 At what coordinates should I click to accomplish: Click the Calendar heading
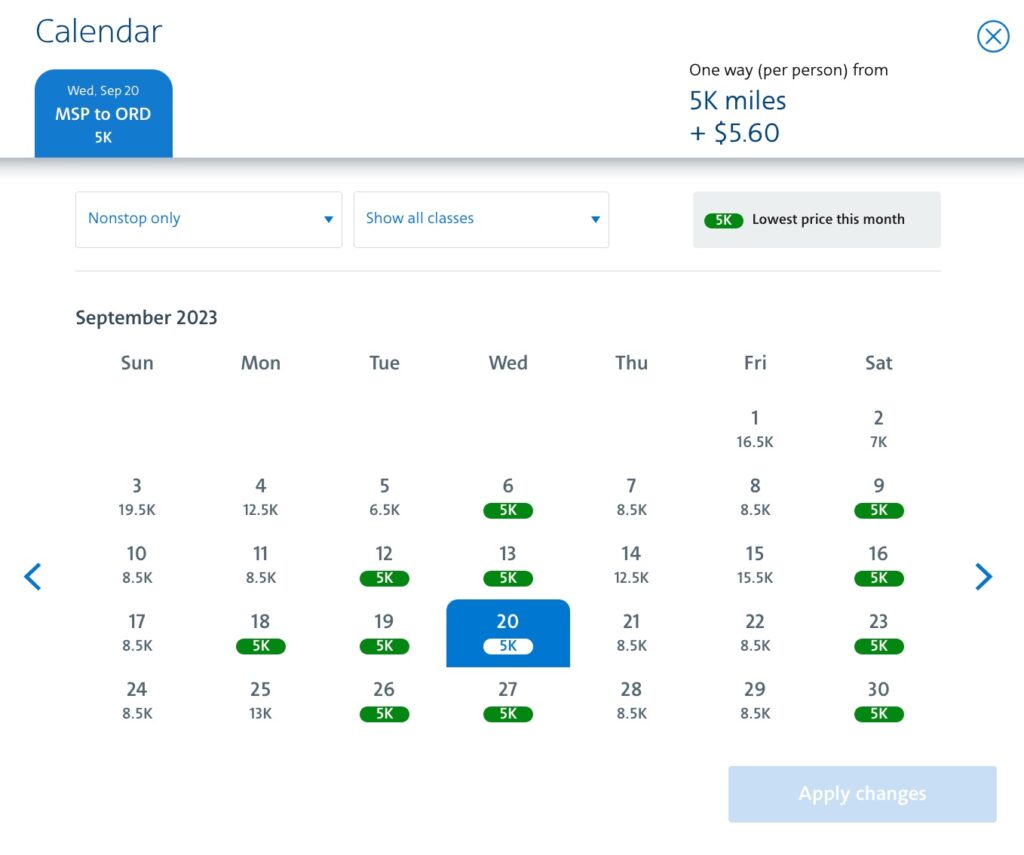point(98,31)
